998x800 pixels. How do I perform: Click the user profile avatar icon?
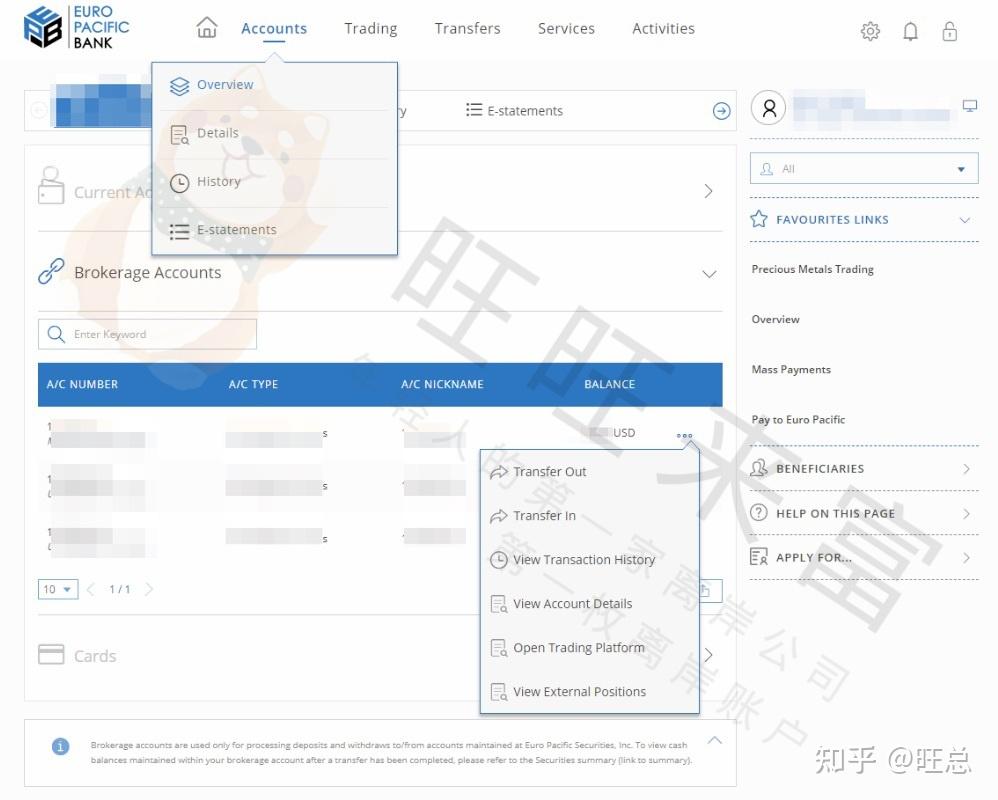tap(769, 109)
